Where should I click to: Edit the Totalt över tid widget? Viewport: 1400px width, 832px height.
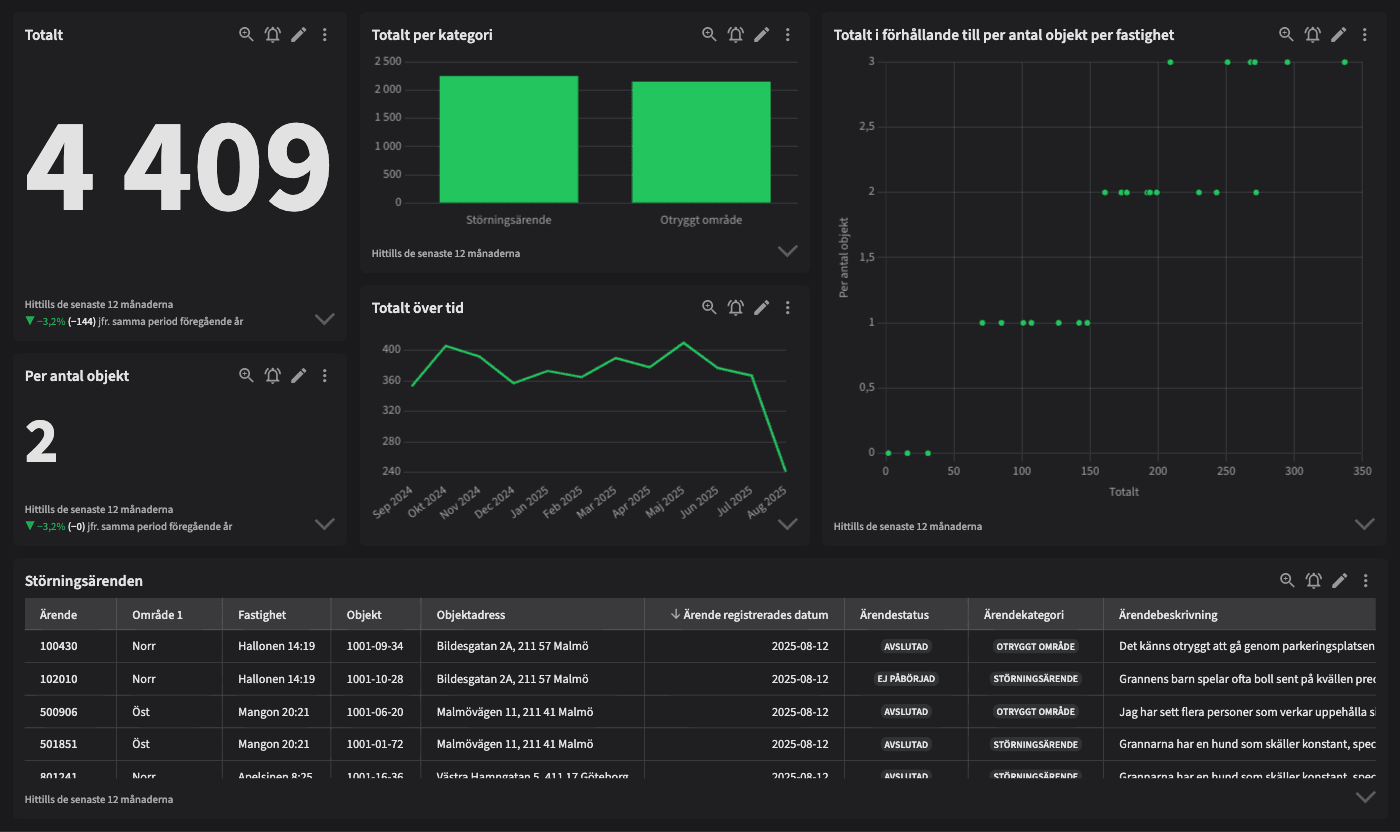762,308
